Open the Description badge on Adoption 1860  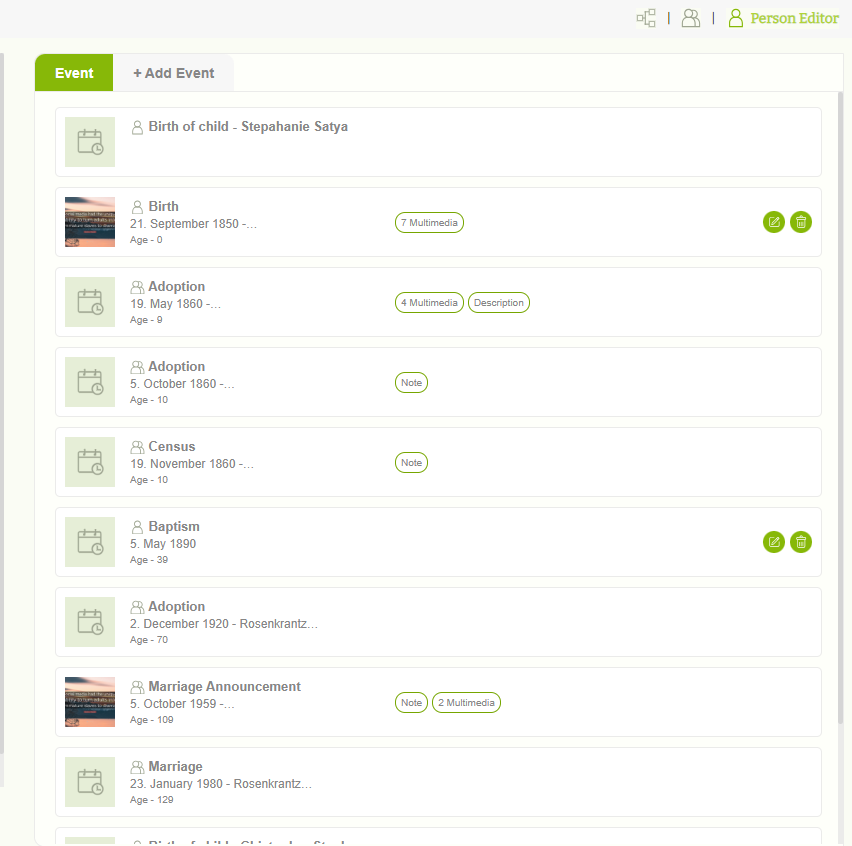(x=498, y=302)
